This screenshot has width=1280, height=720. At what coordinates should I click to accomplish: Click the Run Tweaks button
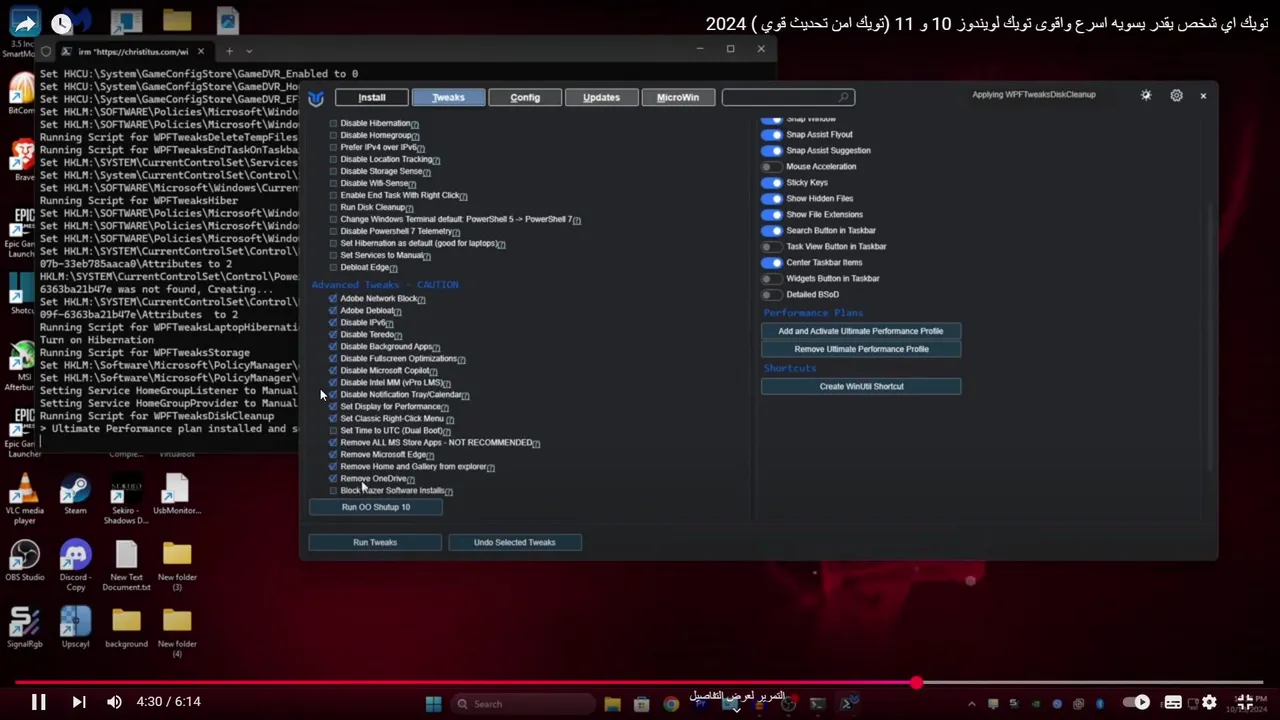pyautogui.click(x=375, y=542)
